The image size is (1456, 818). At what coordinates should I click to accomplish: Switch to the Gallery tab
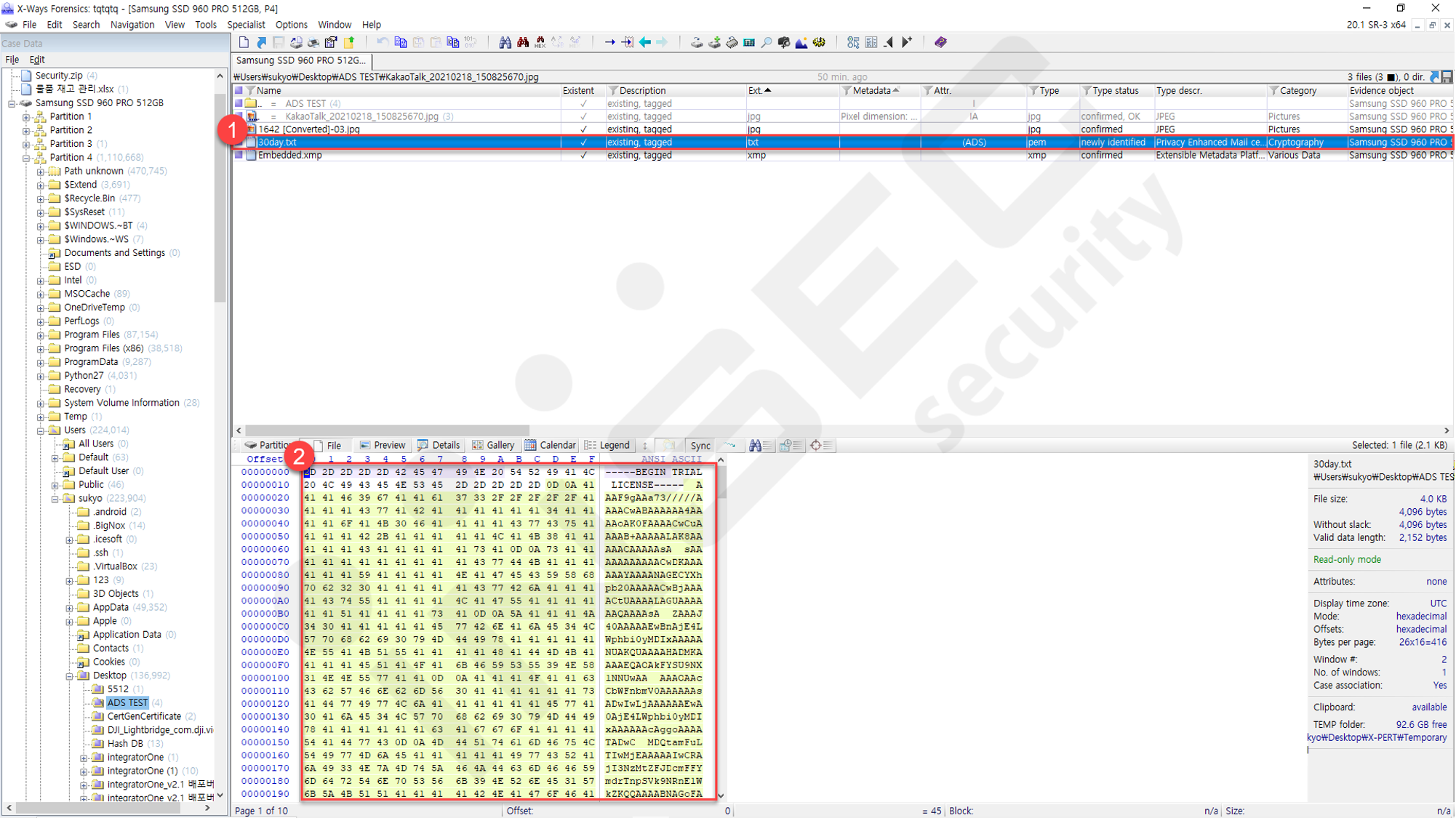[x=493, y=445]
